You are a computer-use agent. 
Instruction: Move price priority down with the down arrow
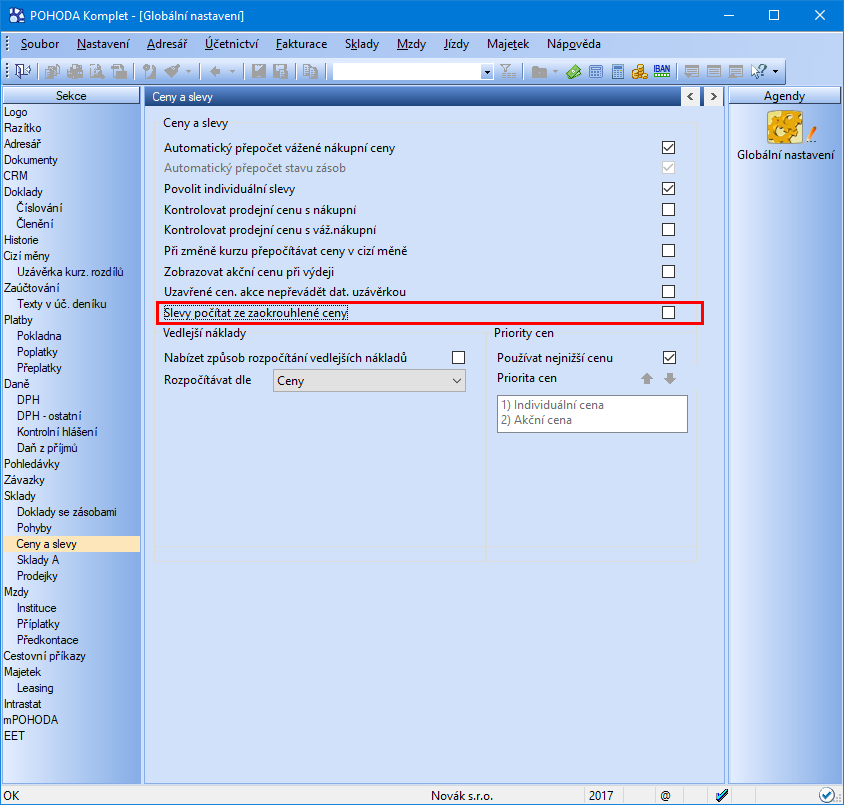point(670,379)
